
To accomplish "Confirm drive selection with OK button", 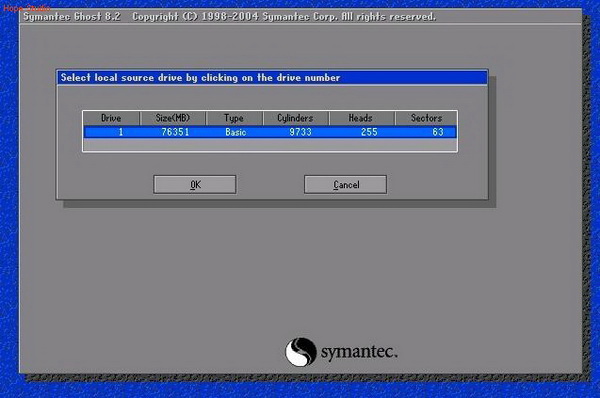I will 195,184.
